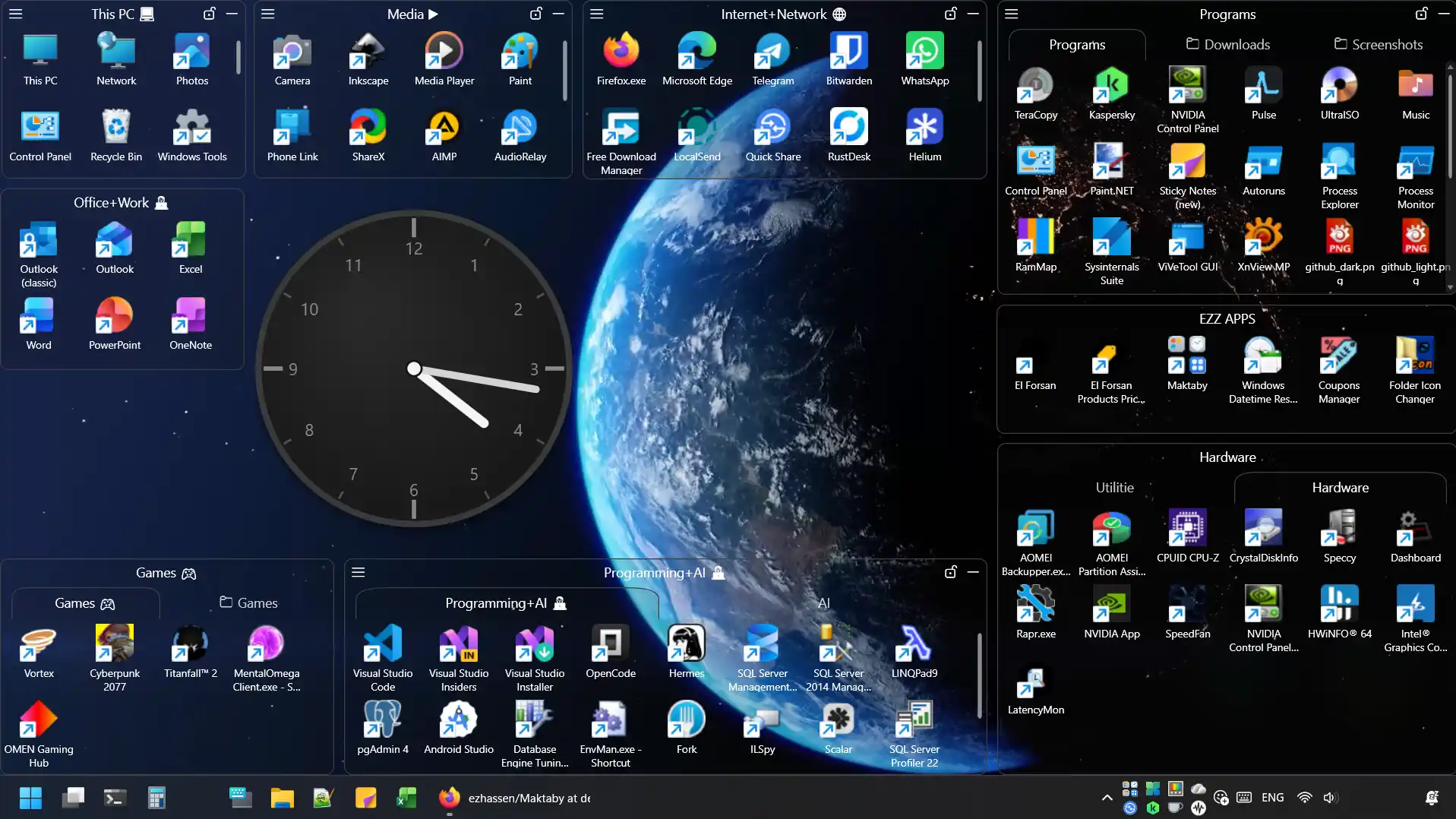Show hidden system tray icons chevron

(x=1107, y=798)
